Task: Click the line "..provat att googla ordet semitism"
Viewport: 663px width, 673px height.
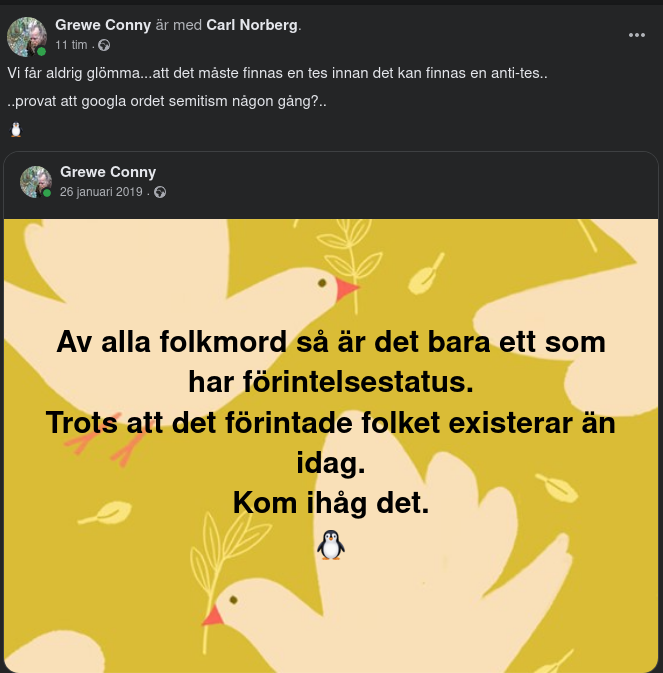Action: [x=167, y=102]
